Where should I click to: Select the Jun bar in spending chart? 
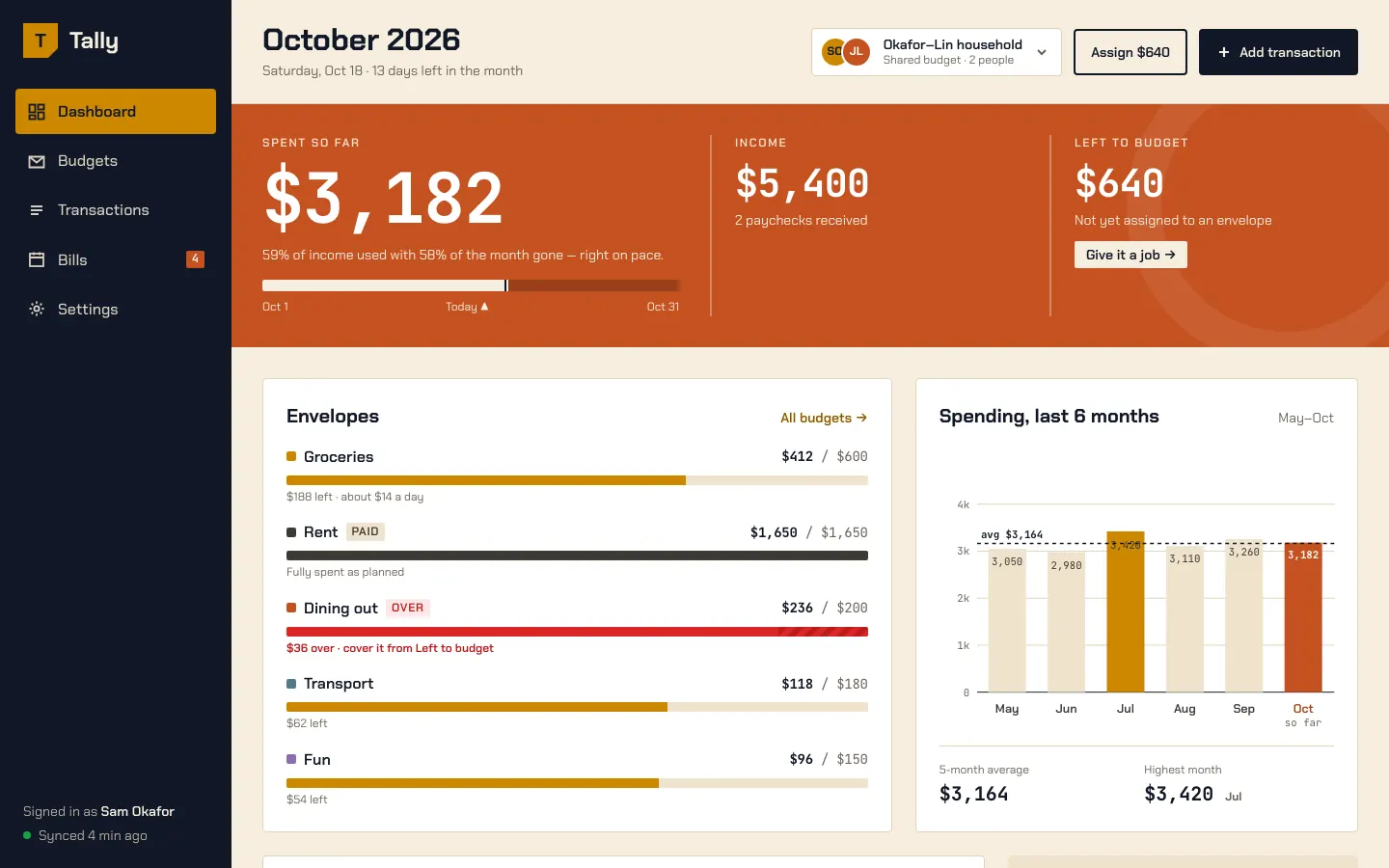[1066, 622]
